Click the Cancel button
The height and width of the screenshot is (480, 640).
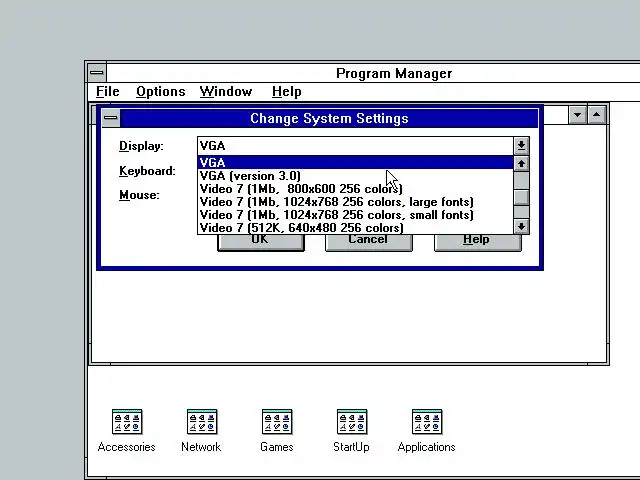[369, 242]
